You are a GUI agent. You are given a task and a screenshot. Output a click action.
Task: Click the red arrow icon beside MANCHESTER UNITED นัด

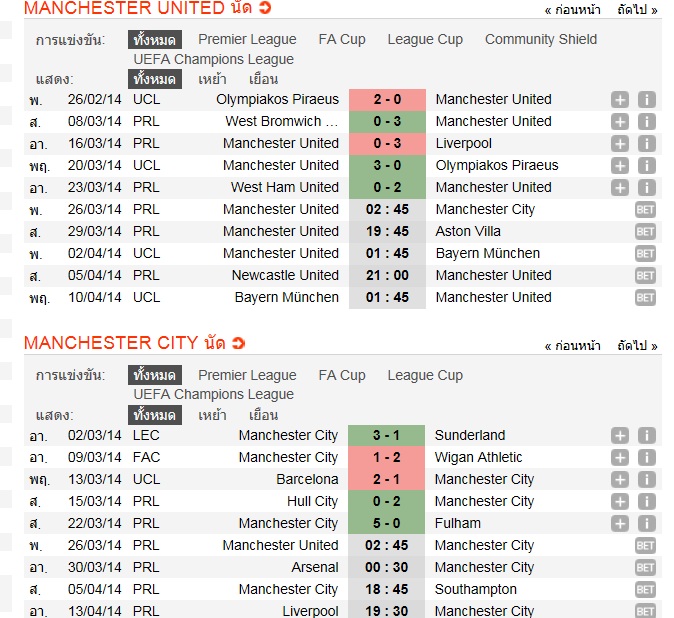point(264,9)
